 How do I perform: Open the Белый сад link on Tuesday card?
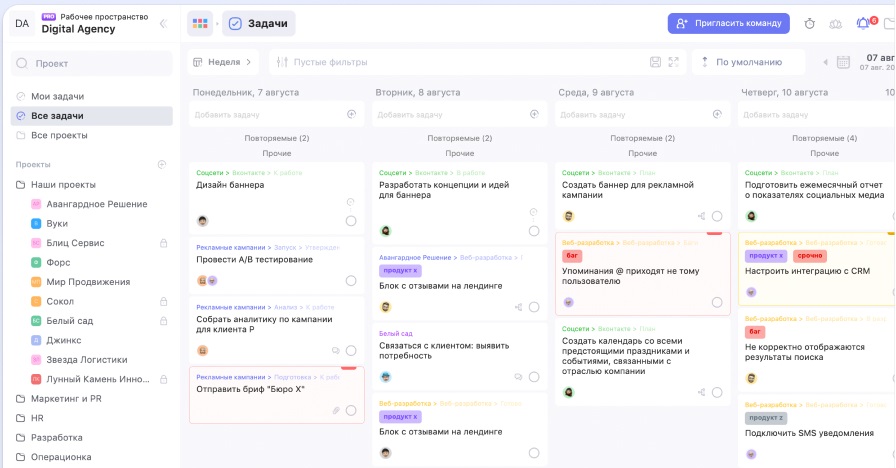395,333
